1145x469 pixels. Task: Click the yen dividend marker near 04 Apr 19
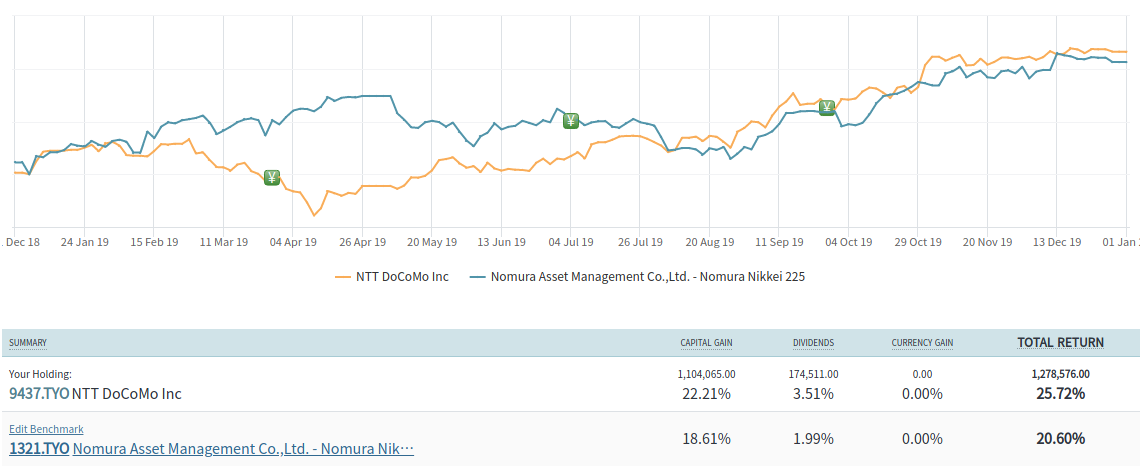pos(271,177)
